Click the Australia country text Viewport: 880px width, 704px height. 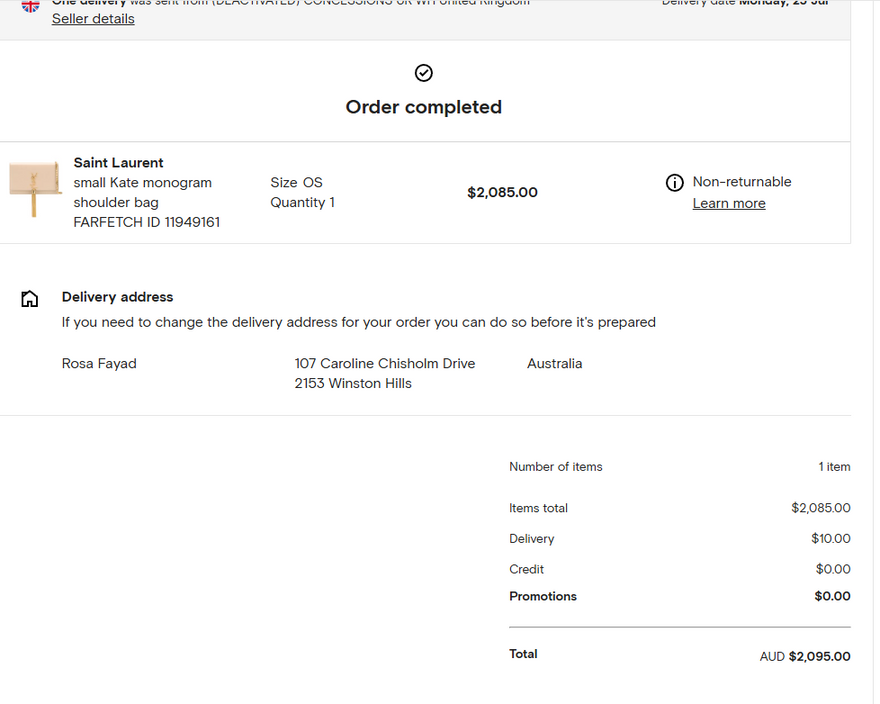pos(554,364)
